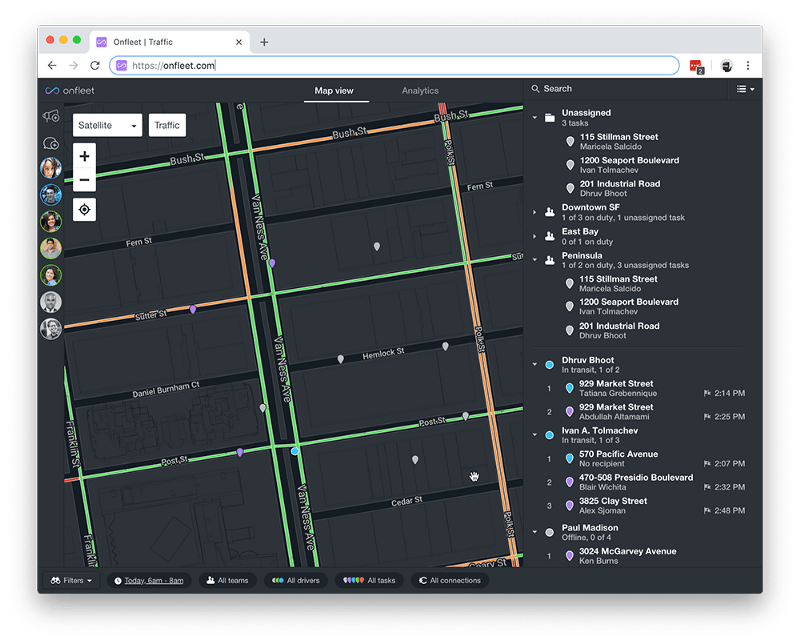Click the locate/recenter map target icon
The image size is (800, 643).
click(x=85, y=209)
